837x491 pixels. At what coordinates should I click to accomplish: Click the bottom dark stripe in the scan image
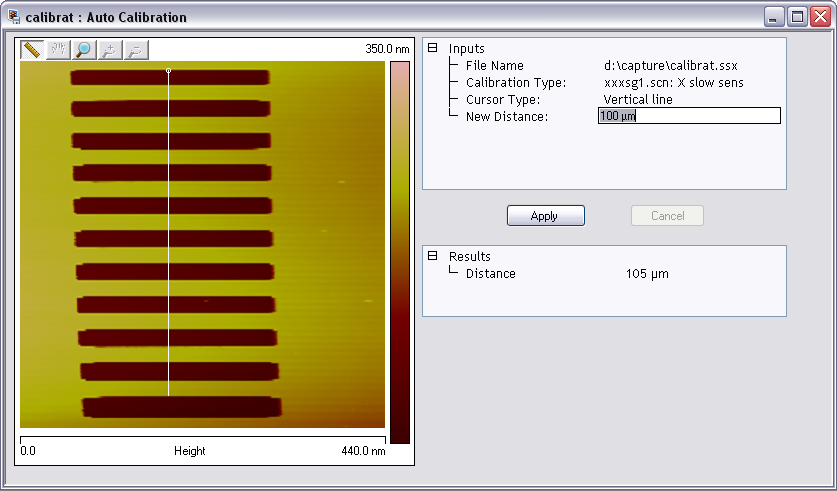click(181, 407)
